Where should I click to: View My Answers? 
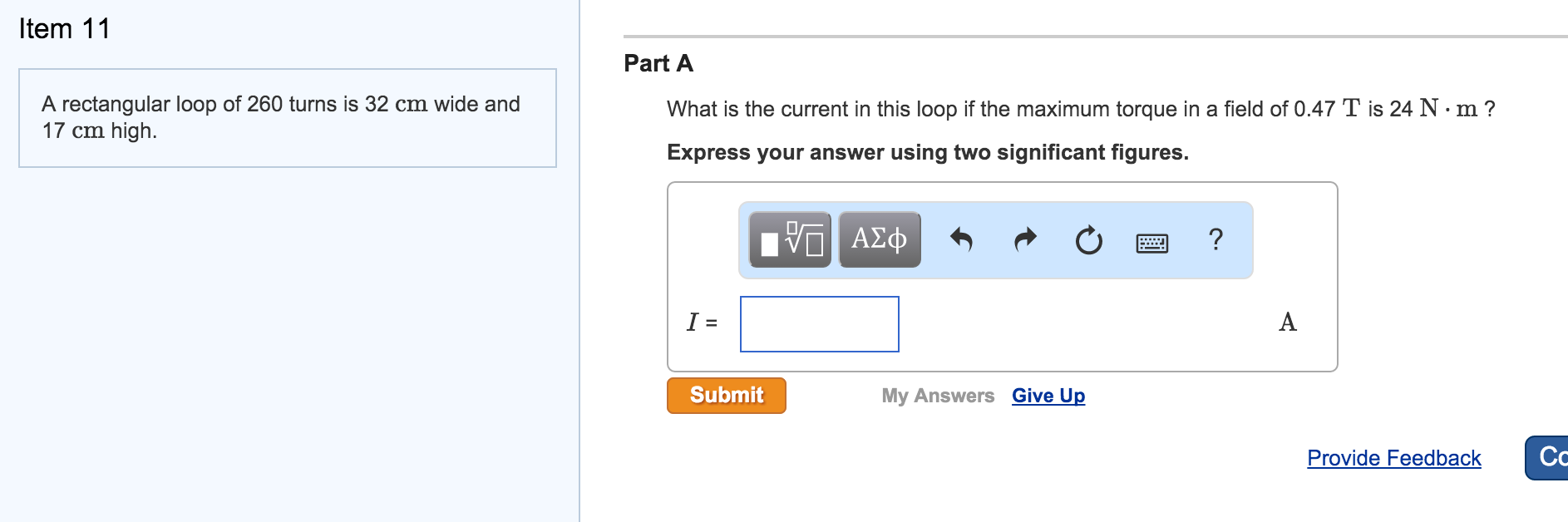938,396
